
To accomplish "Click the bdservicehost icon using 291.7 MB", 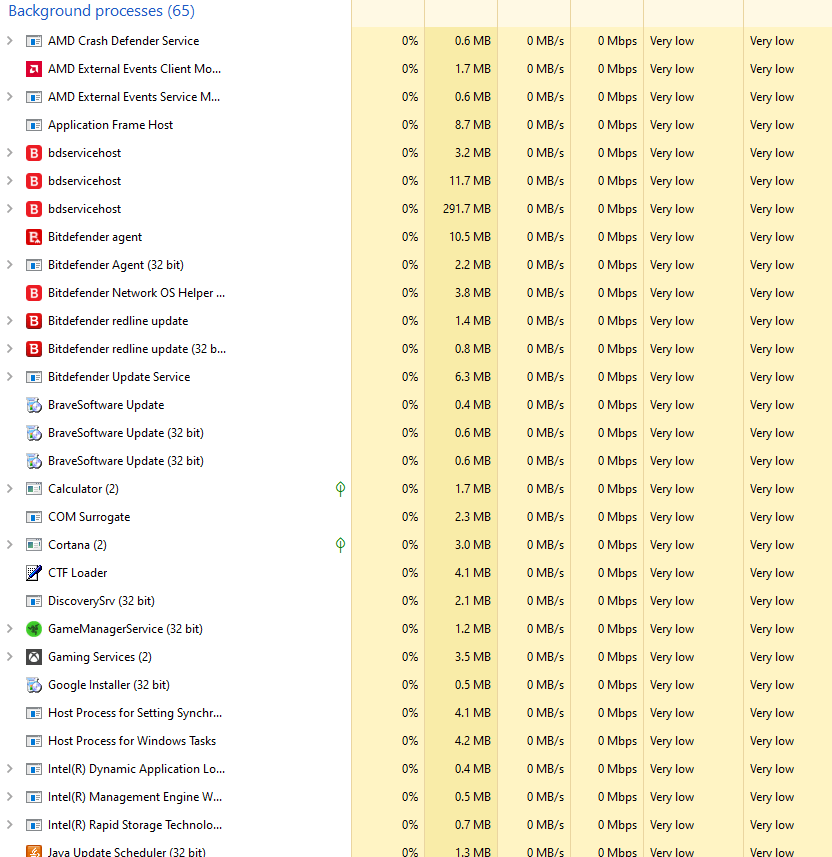I will pos(34,209).
